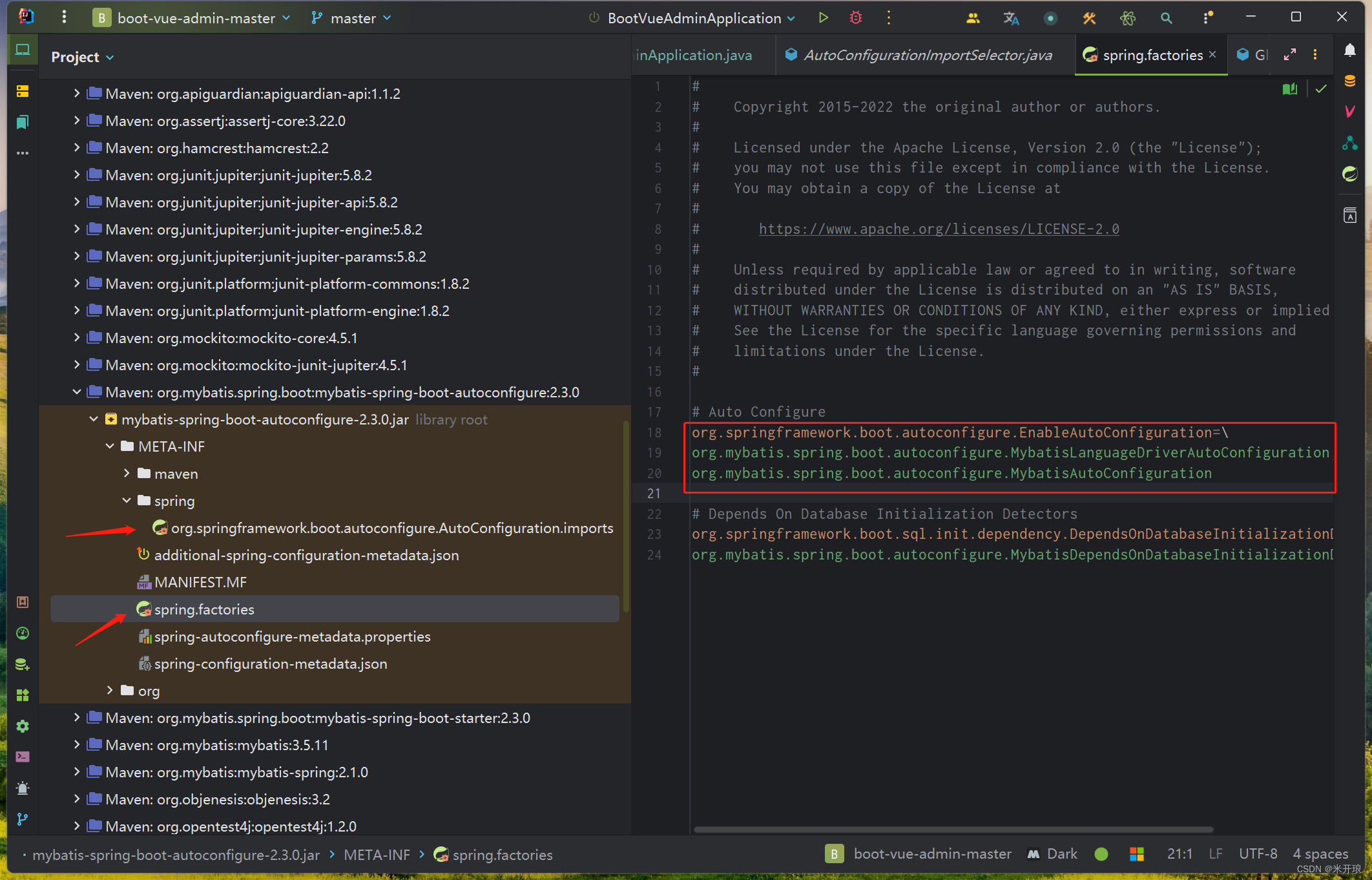The height and width of the screenshot is (880, 1372).
Task: Click the UTF-8 encoding selector
Action: (x=1258, y=854)
